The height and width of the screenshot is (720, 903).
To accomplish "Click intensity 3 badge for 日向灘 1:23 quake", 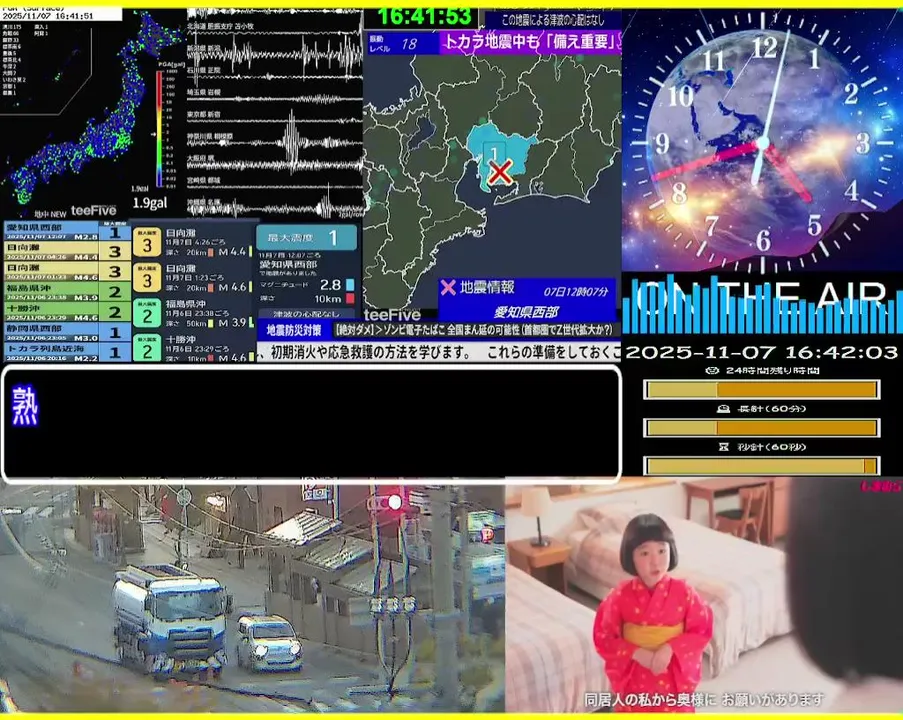I will [147, 279].
